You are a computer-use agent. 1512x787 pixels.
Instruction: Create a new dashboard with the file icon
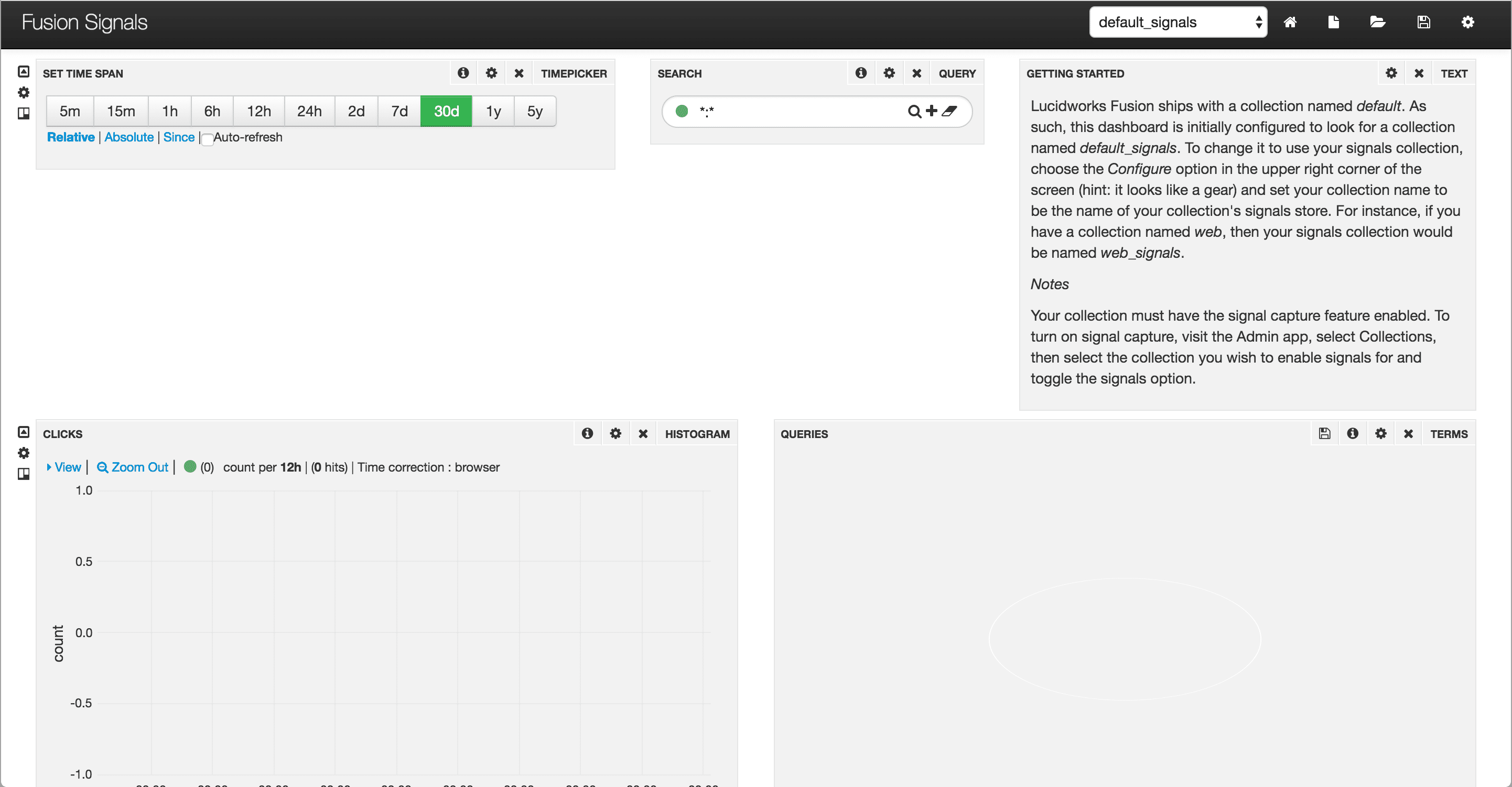pyautogui.click(x=1334, y=23)
